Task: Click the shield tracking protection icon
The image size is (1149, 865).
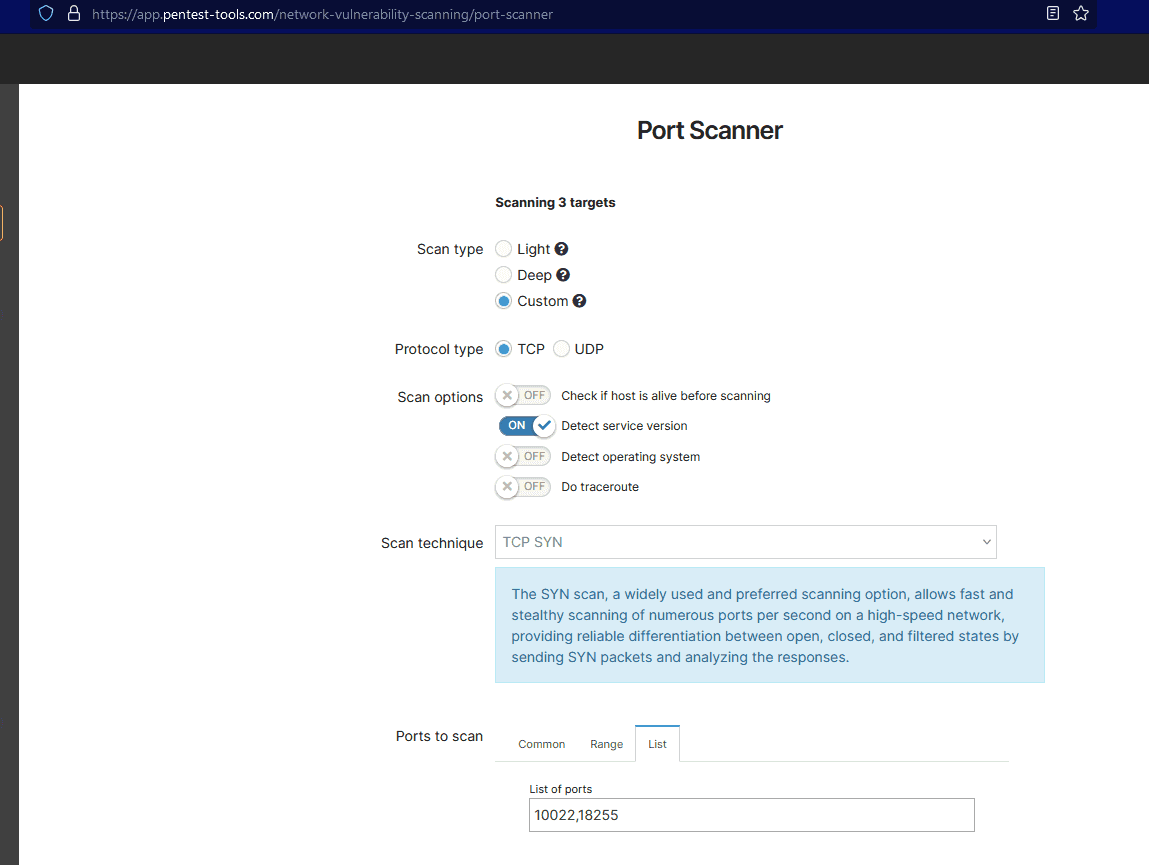Action: click(46, 14)
